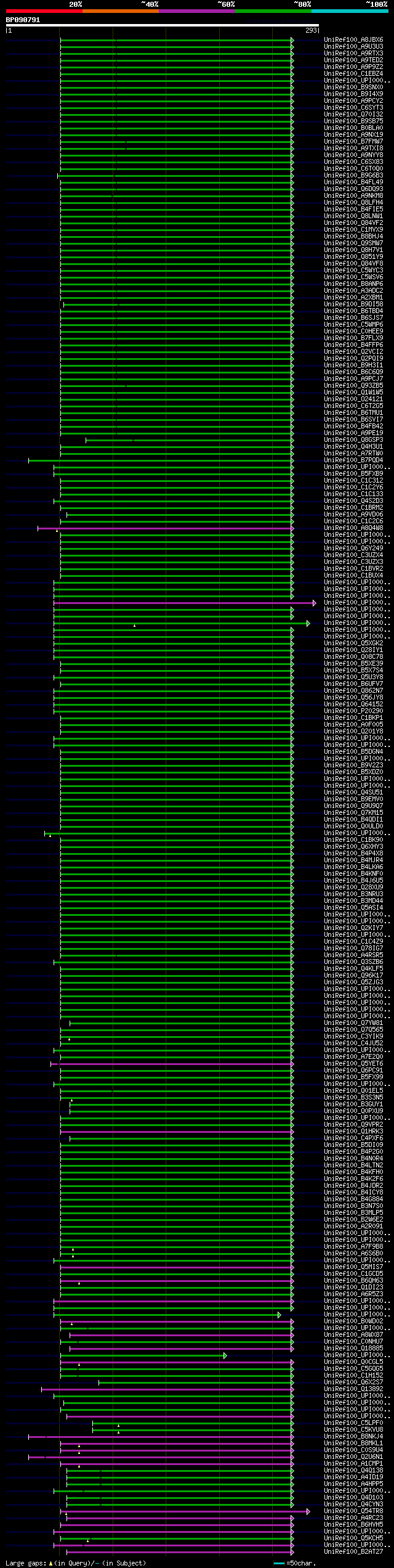This screenshot has height=1568, width=394.
Task: Select hit UniRef100_Q6DQ93
Action: [353, 189]
